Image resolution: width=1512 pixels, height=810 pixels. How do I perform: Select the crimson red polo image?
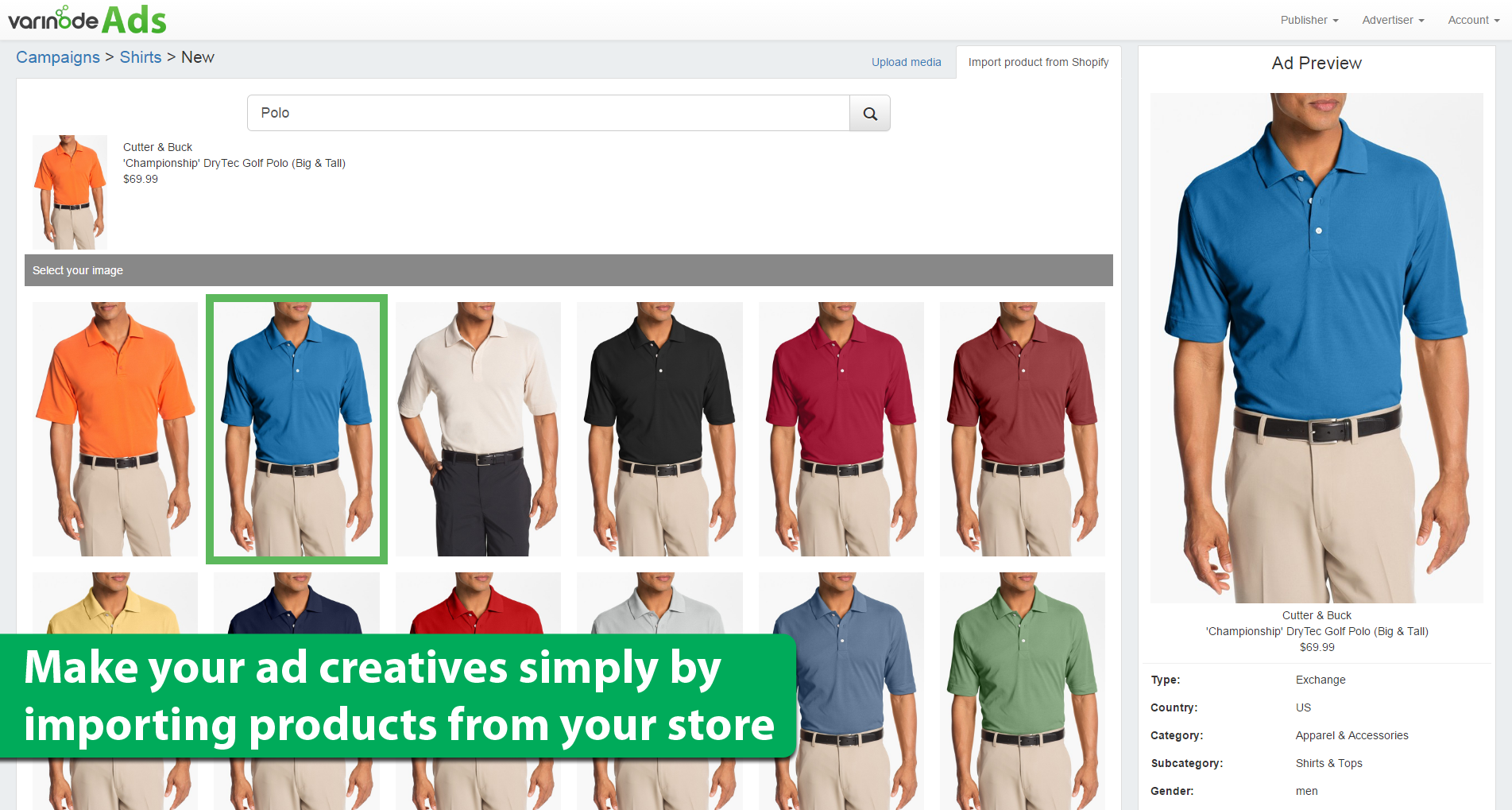tap(841, 429)
